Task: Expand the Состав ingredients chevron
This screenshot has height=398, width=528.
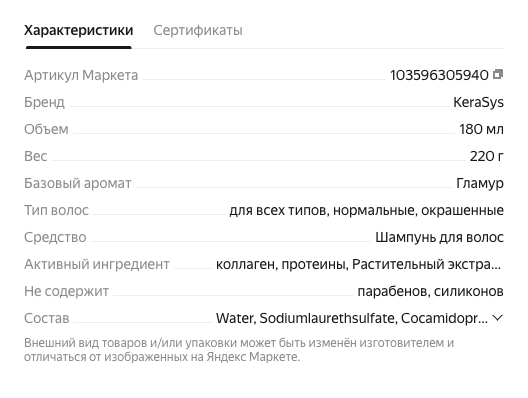Action: [497, 318]
